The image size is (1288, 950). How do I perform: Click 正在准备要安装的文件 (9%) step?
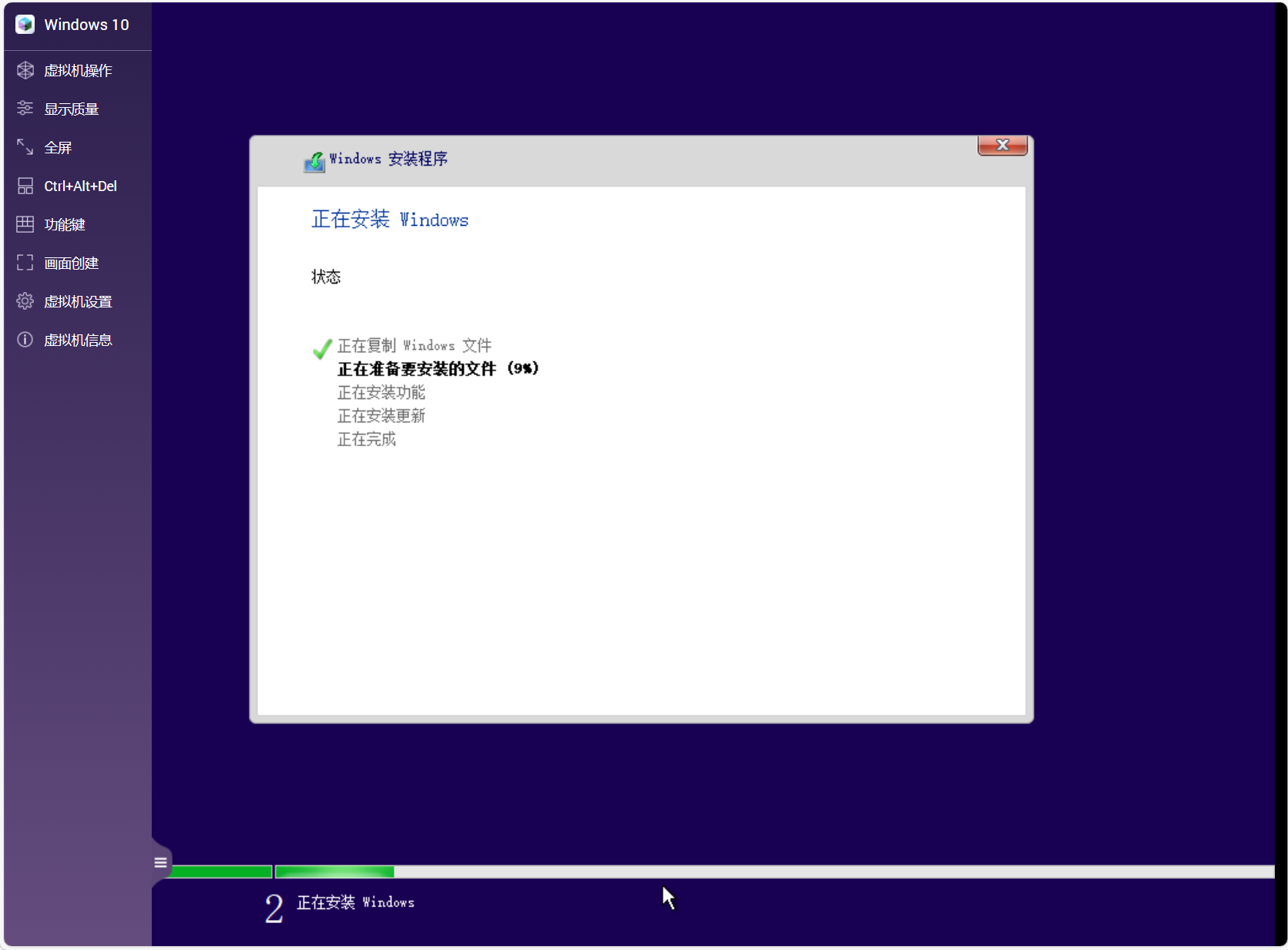coord(438,368)
